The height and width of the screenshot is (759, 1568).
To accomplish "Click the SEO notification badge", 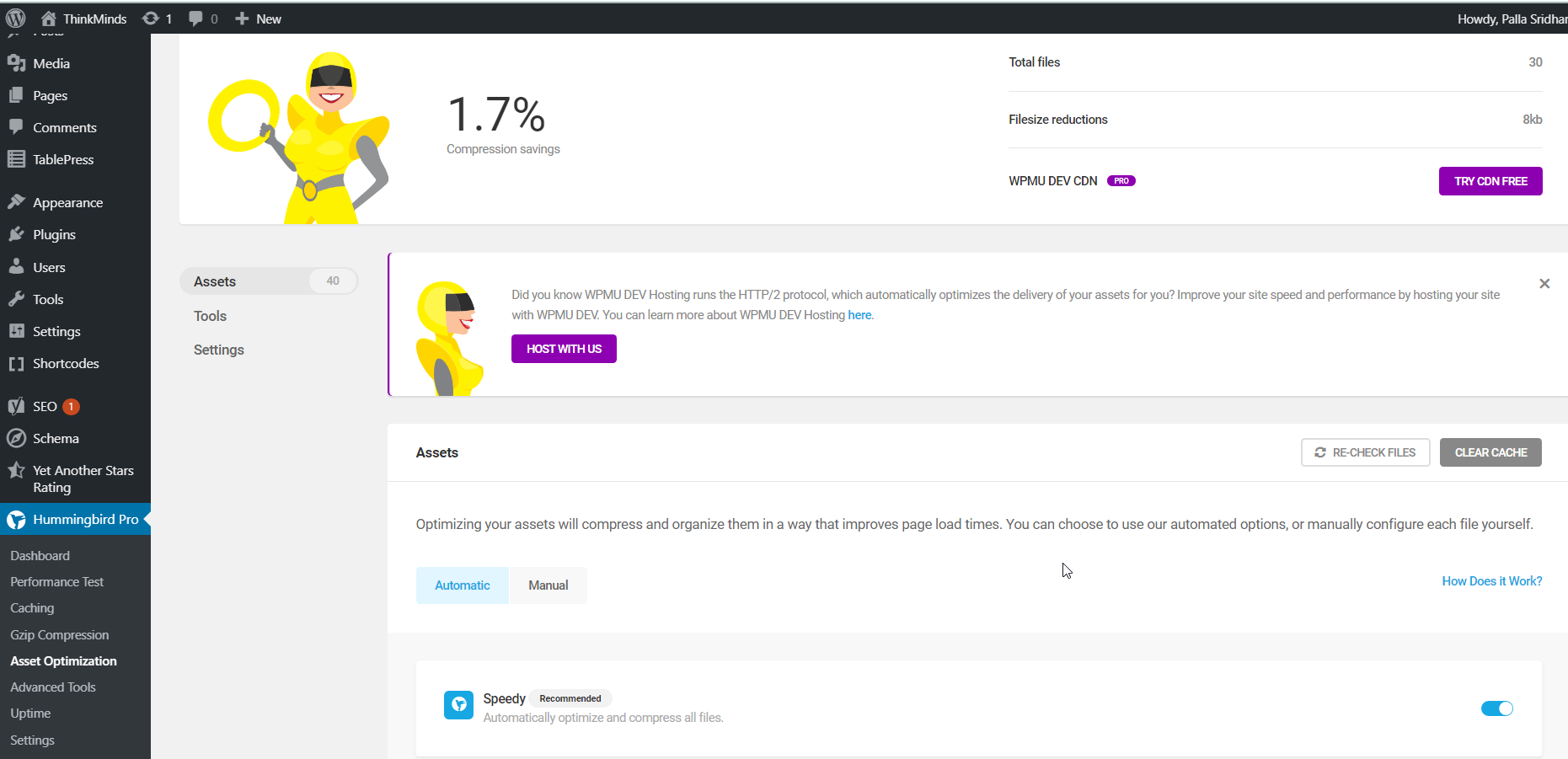I will point(72,406).
